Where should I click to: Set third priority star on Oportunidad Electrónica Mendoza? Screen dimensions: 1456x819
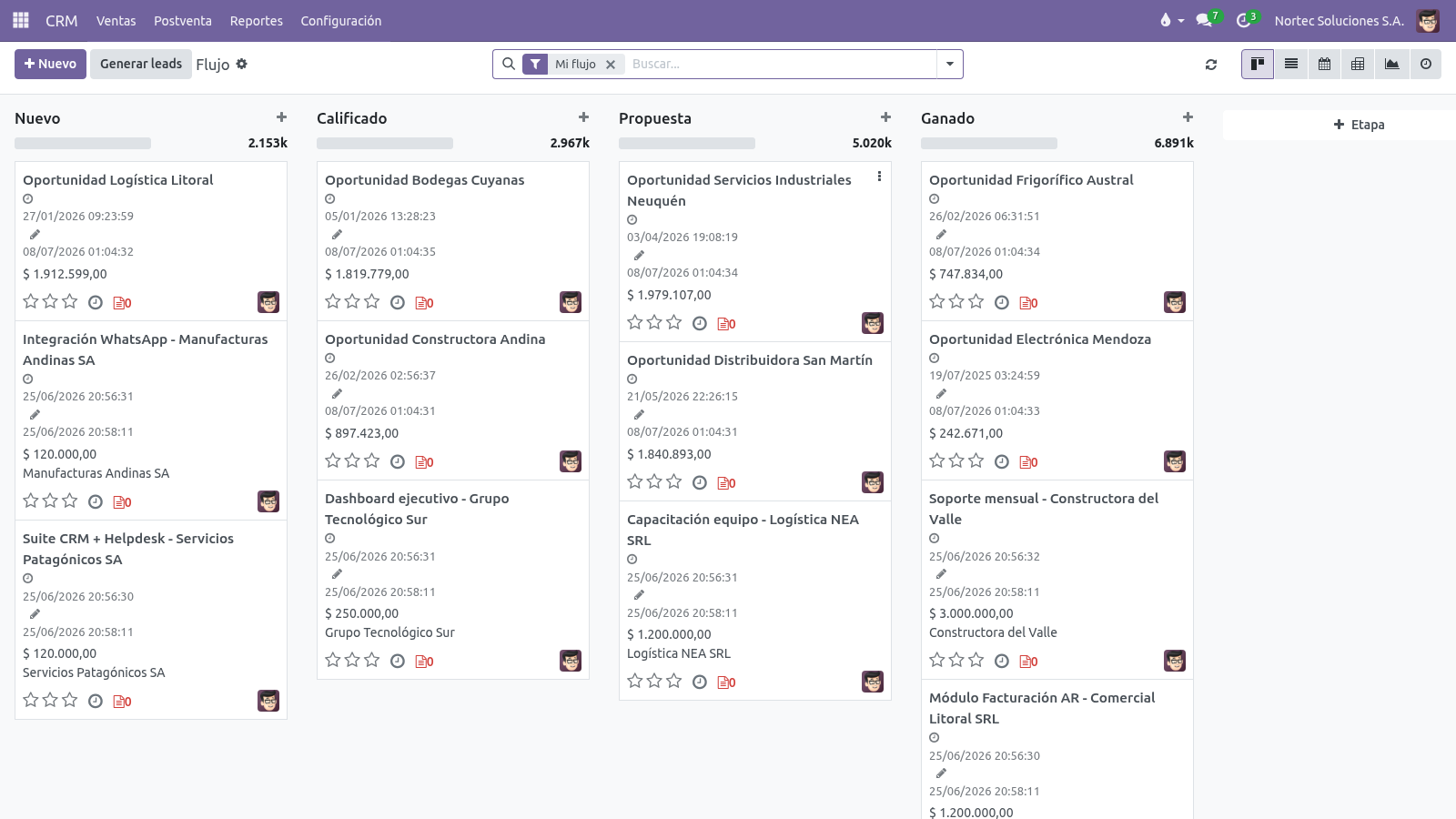(x=976, y=460)
